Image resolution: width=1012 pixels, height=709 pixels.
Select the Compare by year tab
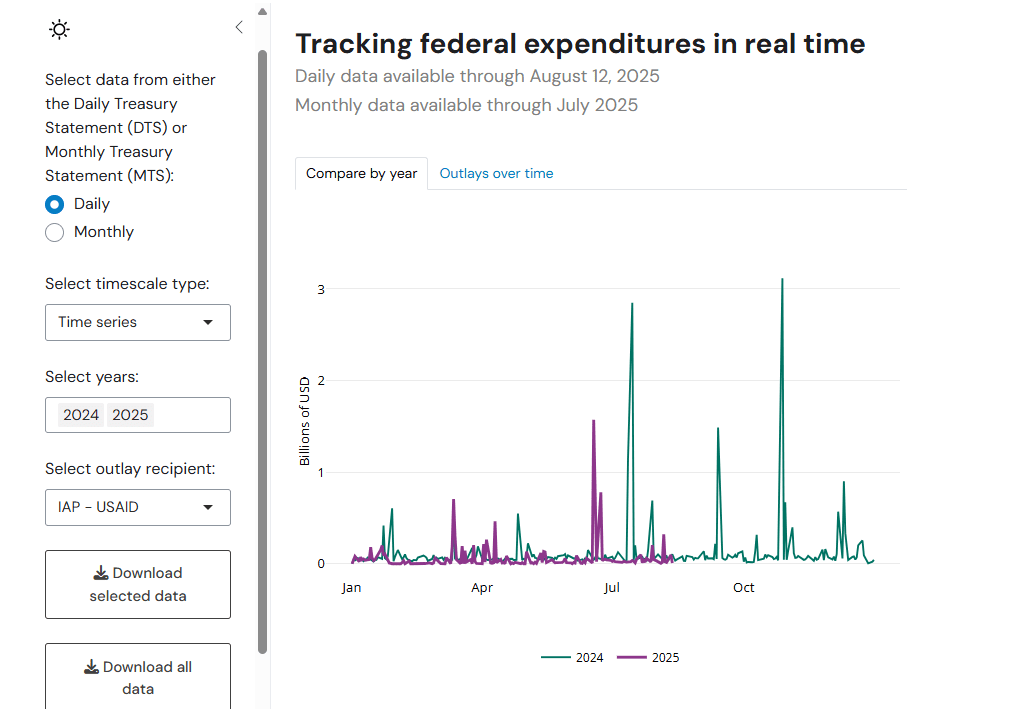pos(361,173)
